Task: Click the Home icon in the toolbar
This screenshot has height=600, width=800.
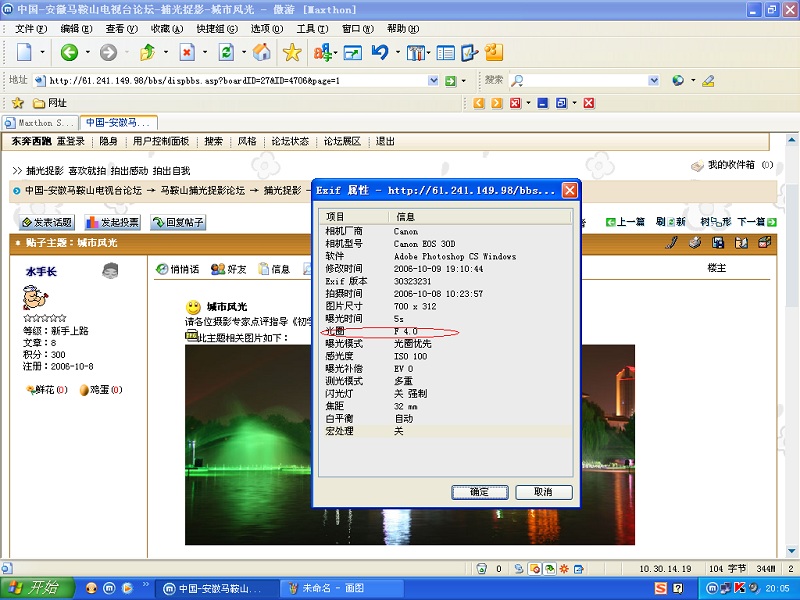Action: tap(261, 52)
